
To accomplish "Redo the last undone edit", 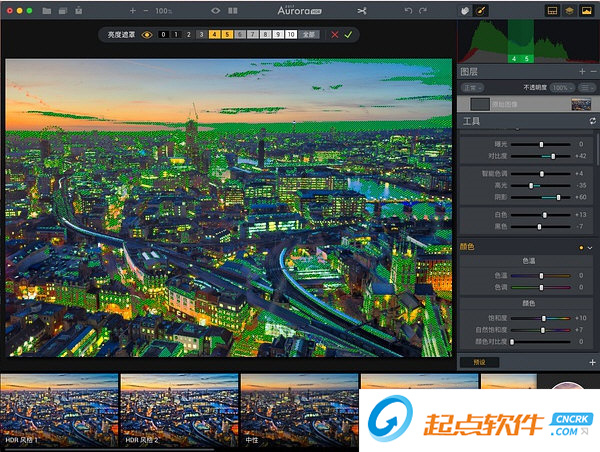I will [x=422, y=11].
